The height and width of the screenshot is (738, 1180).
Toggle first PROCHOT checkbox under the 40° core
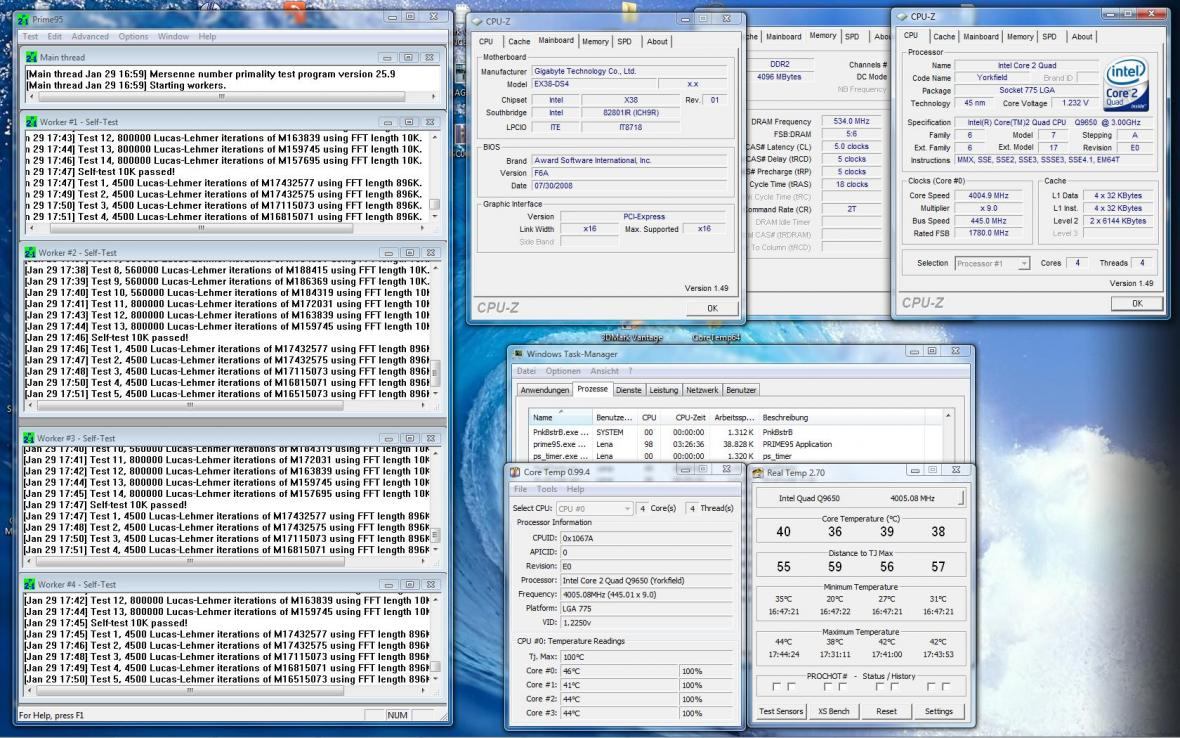(x=776, y=687)
